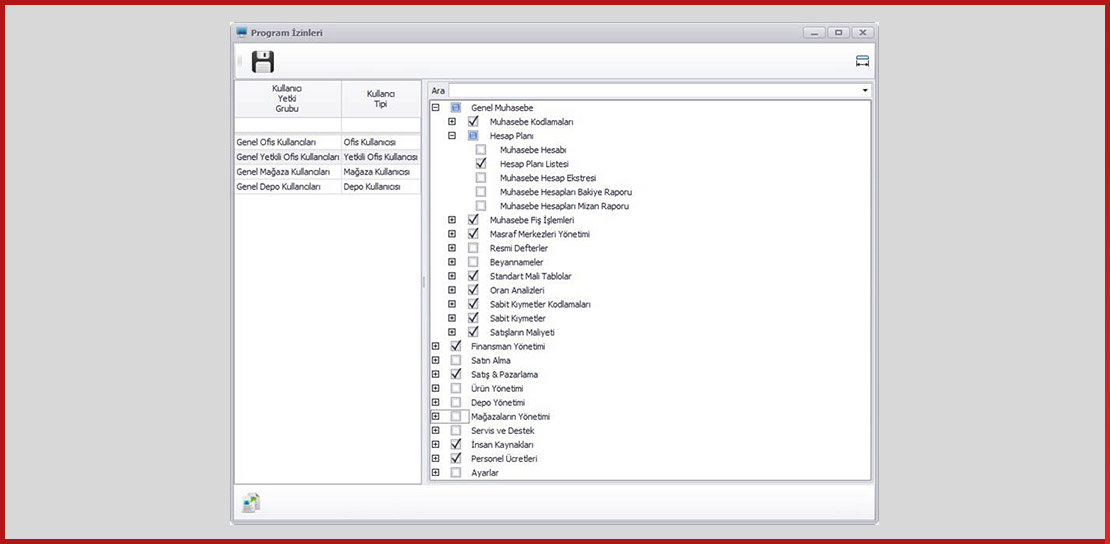The height and width of the screenshot is (544, 1110).
Task: Click the Kullanıcı Yetki Grubu column header
Action: tap(287, 99)
